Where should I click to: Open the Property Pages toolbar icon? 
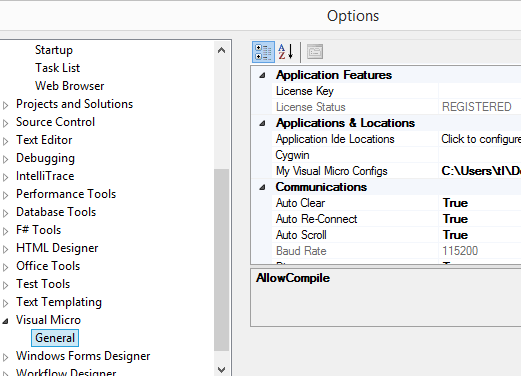(315, 52)
